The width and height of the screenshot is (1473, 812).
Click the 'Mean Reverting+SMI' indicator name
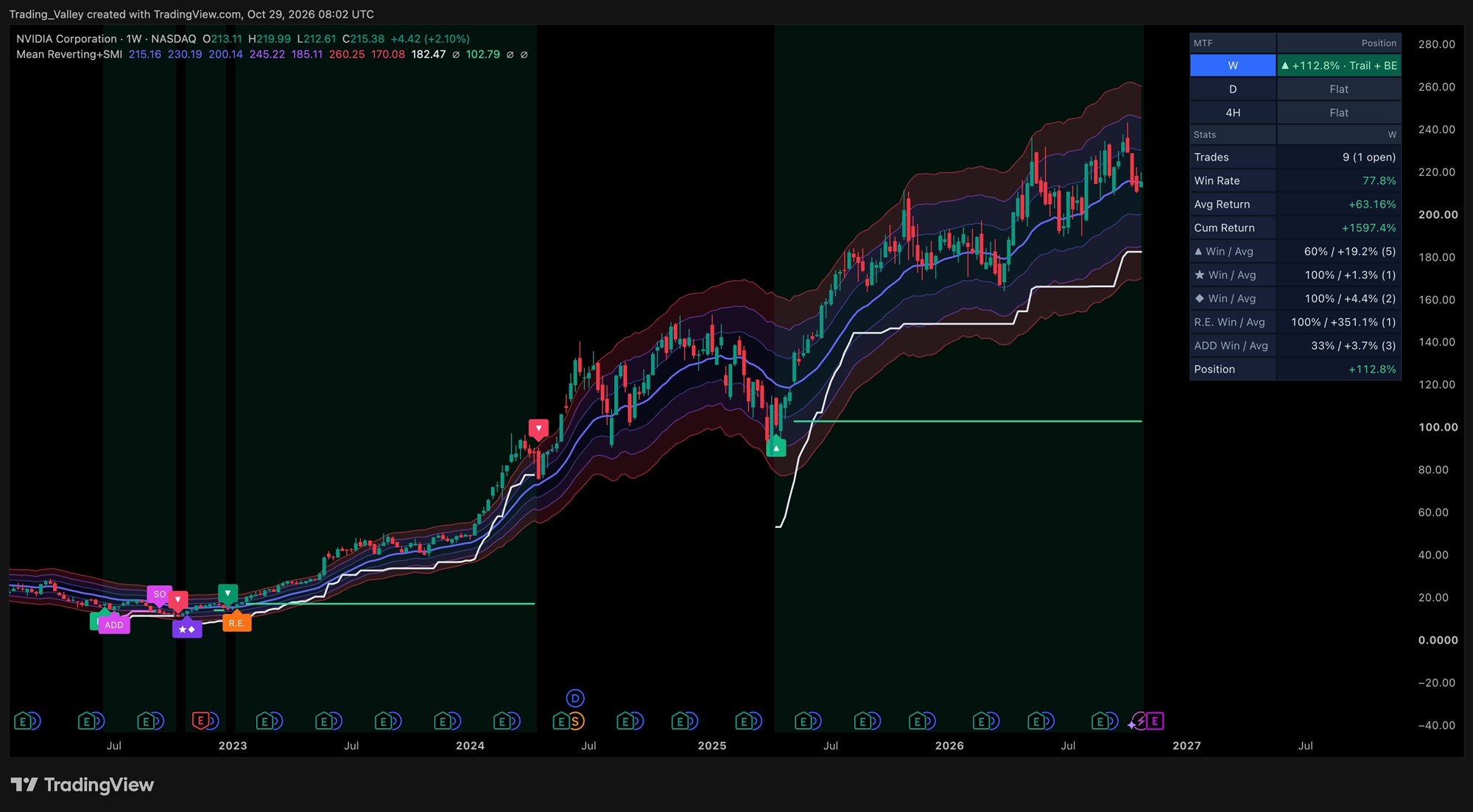click(x=69, y=54)
